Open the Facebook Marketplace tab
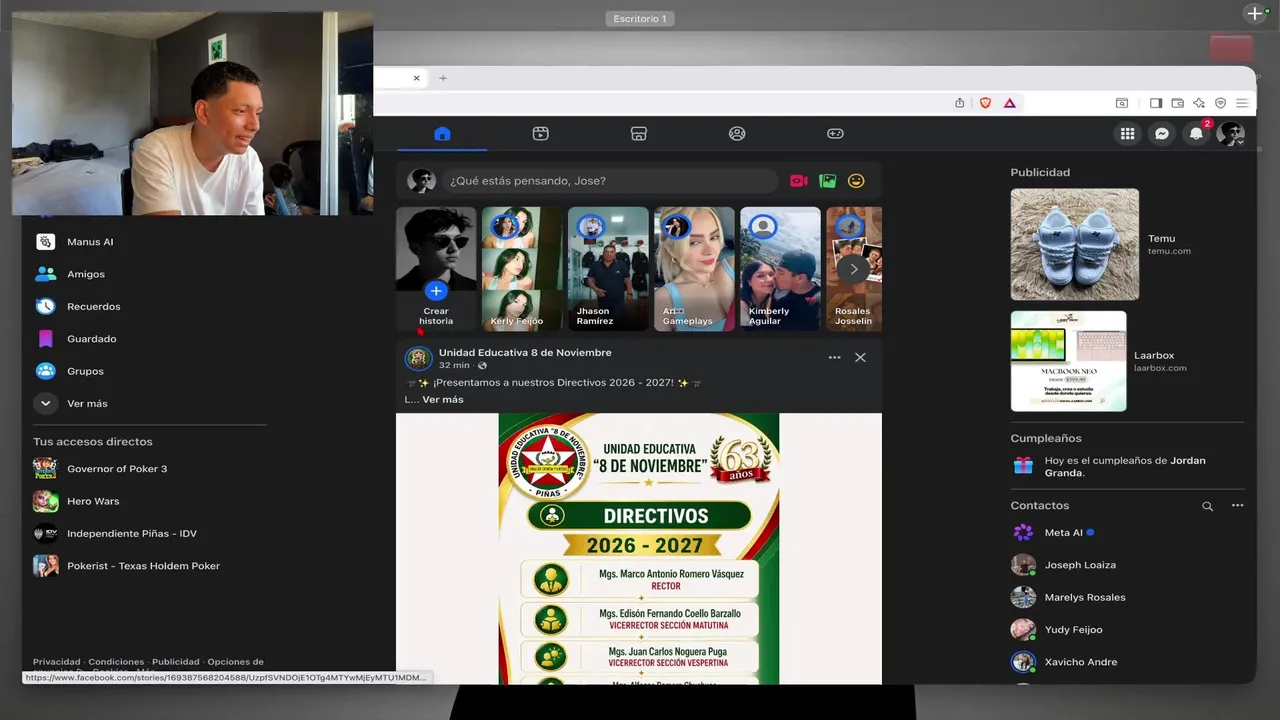This screenshot has height=720, width=1280. pyautogui.click(x=638, y=133)
